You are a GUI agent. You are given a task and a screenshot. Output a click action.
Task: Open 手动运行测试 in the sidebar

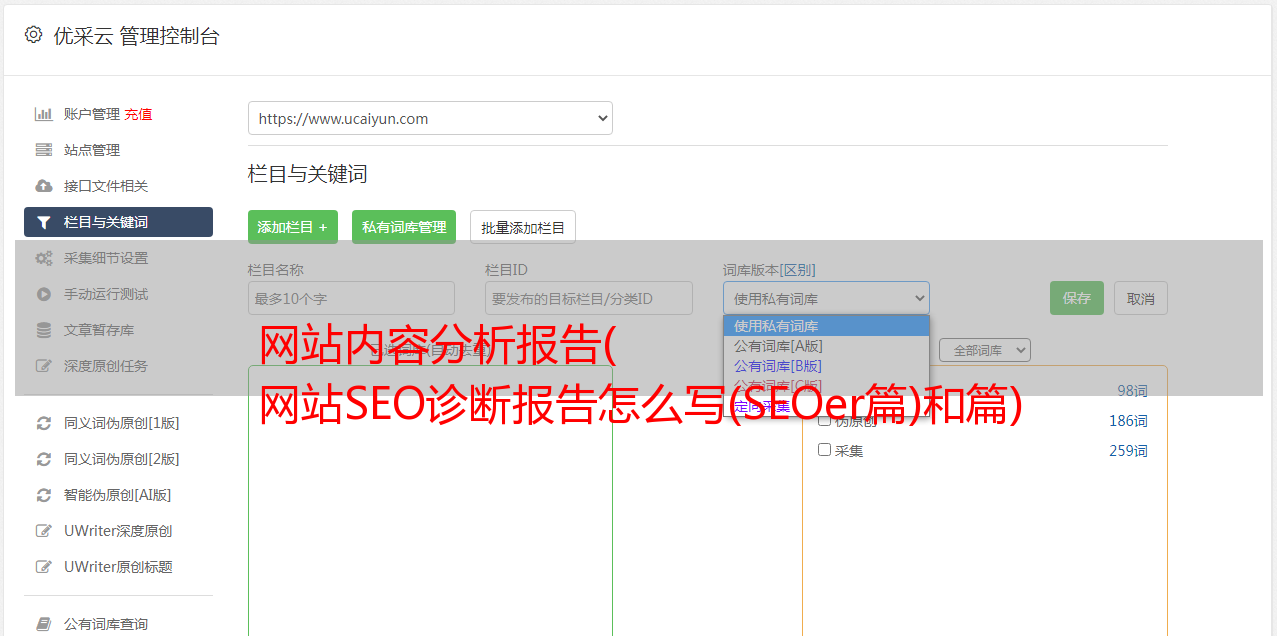pyautogui.click(x=106, y=294)
